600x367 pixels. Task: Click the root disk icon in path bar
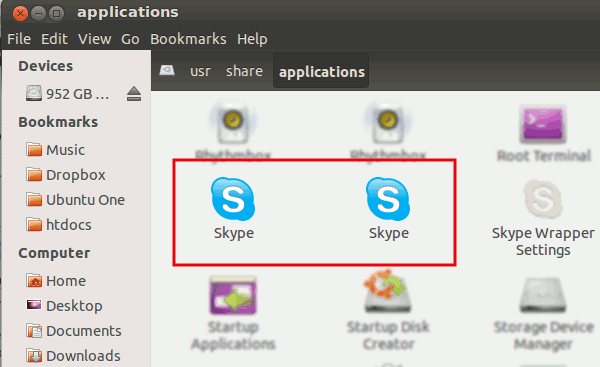coord(167,70)
